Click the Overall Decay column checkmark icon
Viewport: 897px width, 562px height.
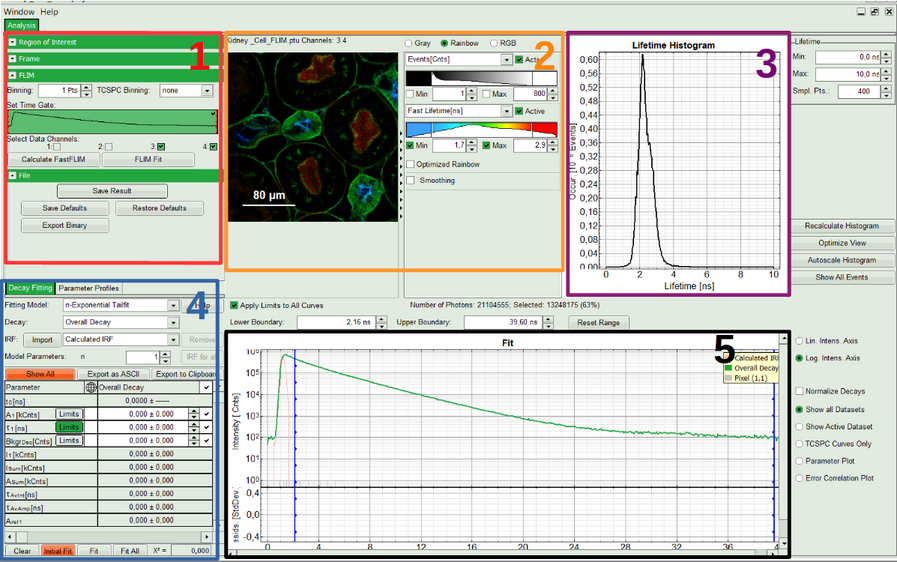coord(206,386)
